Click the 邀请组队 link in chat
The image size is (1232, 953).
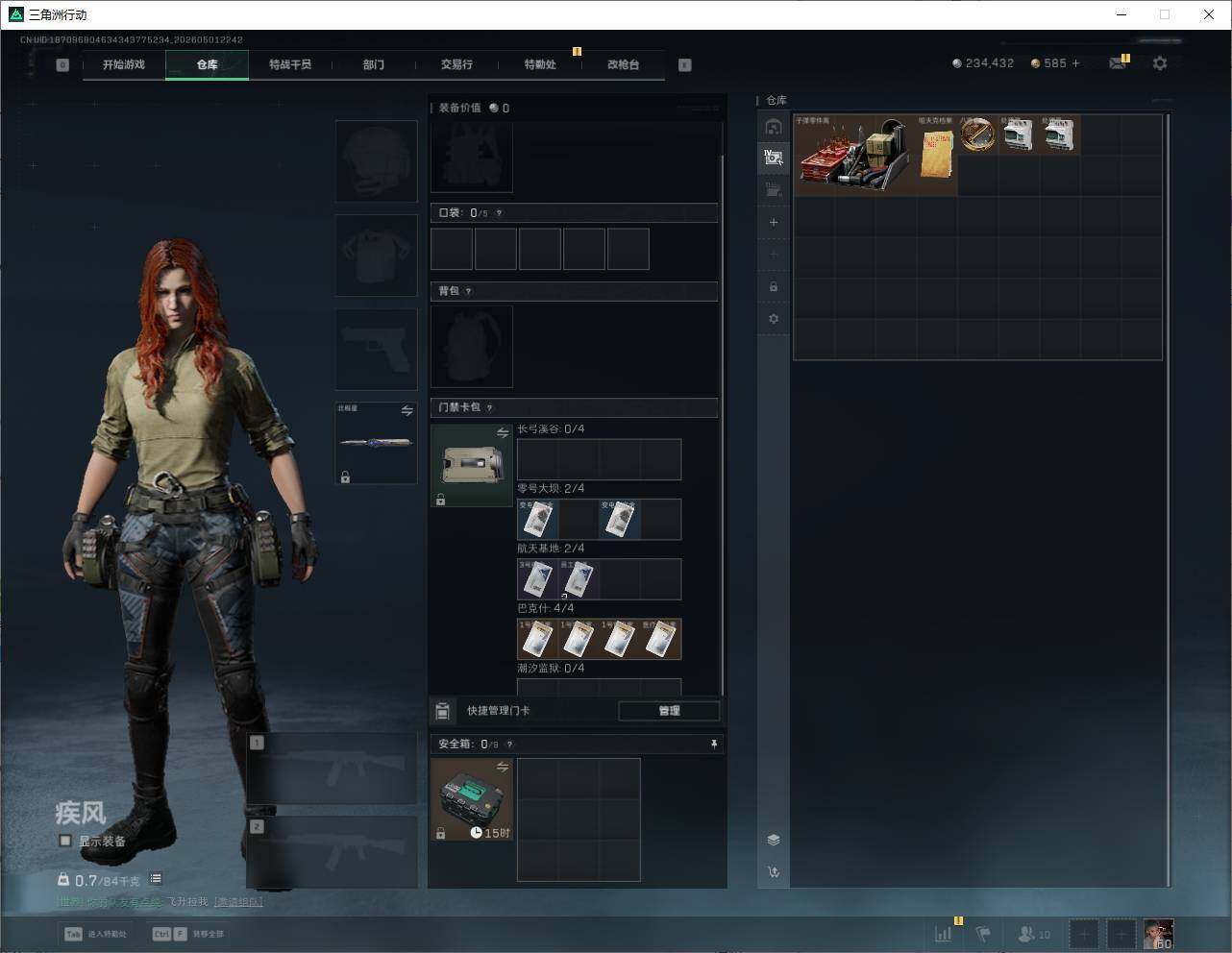pos(238,902)
